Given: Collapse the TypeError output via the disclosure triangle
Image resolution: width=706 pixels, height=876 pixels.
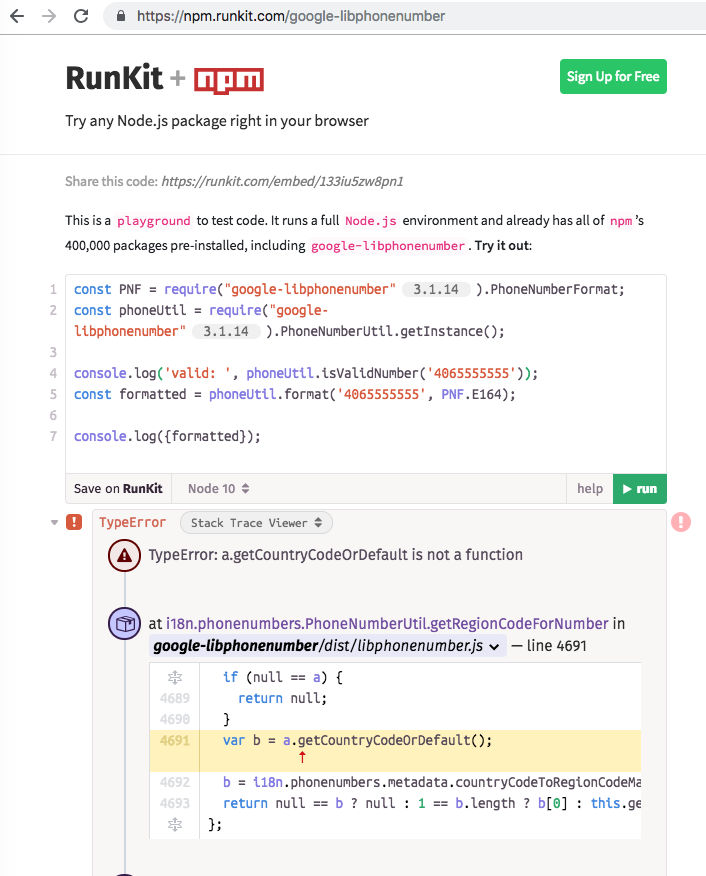Looking at the screenshot, I should [54, 521].
